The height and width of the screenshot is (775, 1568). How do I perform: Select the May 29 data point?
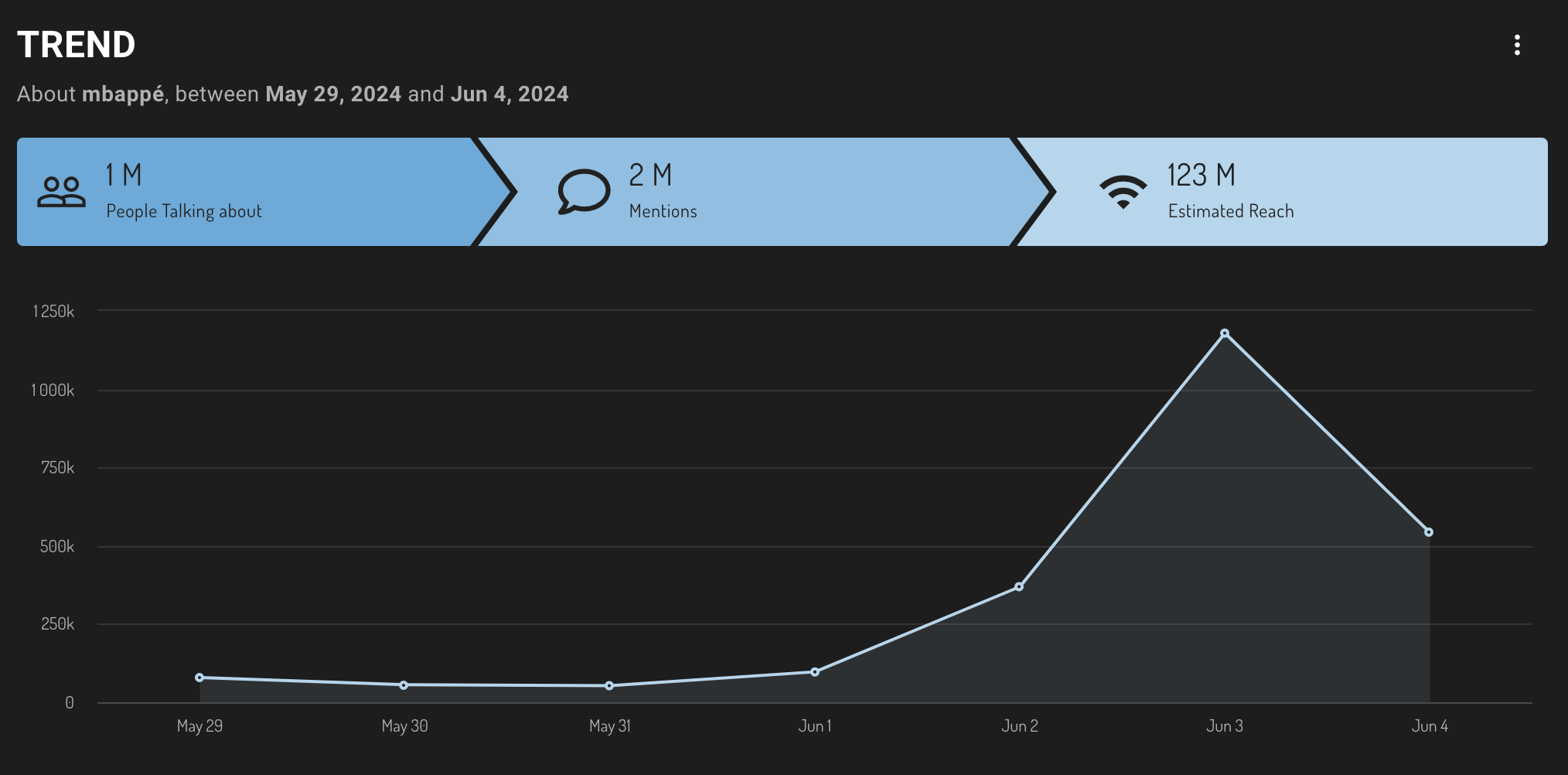click(199, 678)
